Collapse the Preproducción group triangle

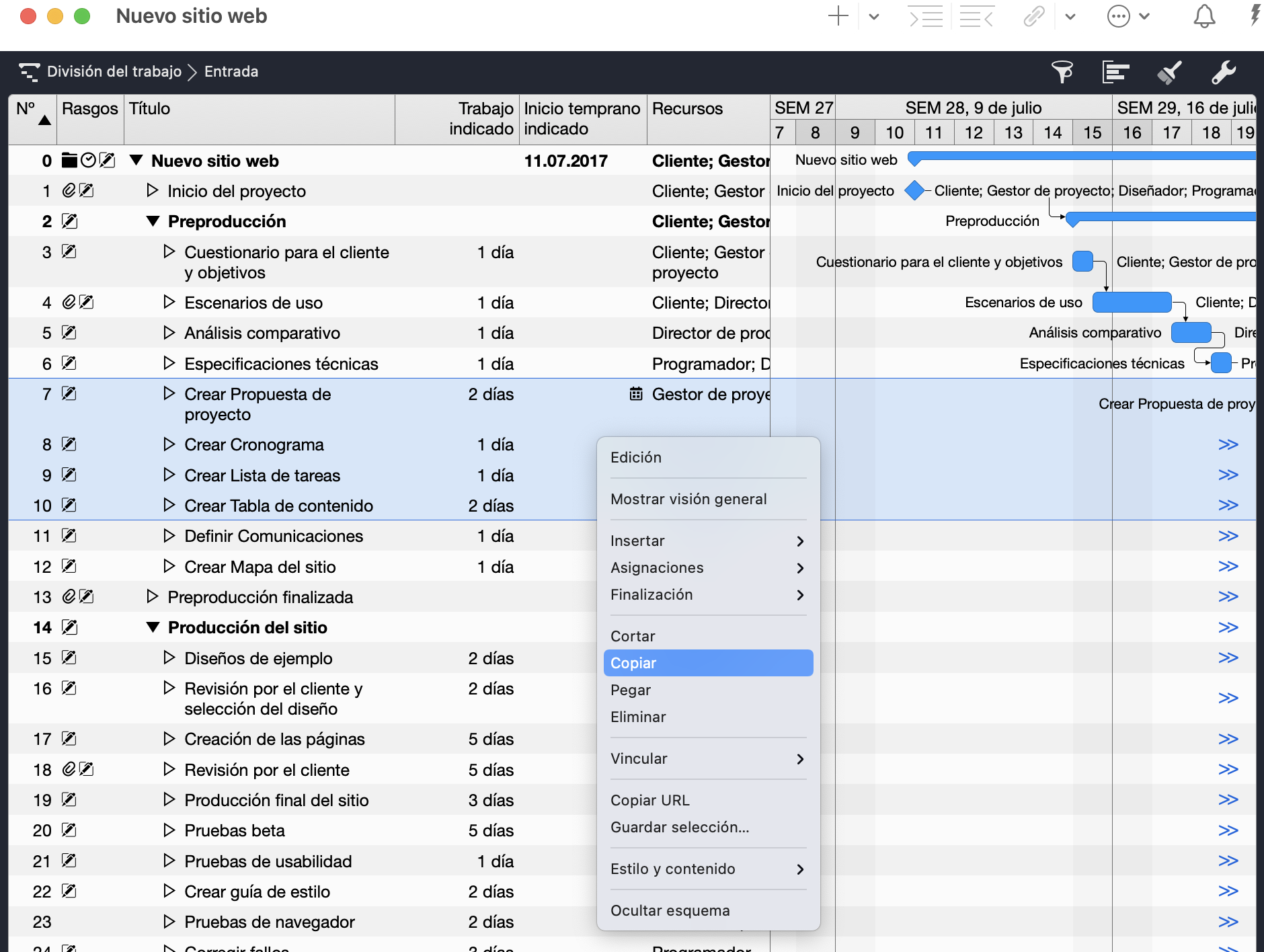pyautogui.click(x=153, y=221)
